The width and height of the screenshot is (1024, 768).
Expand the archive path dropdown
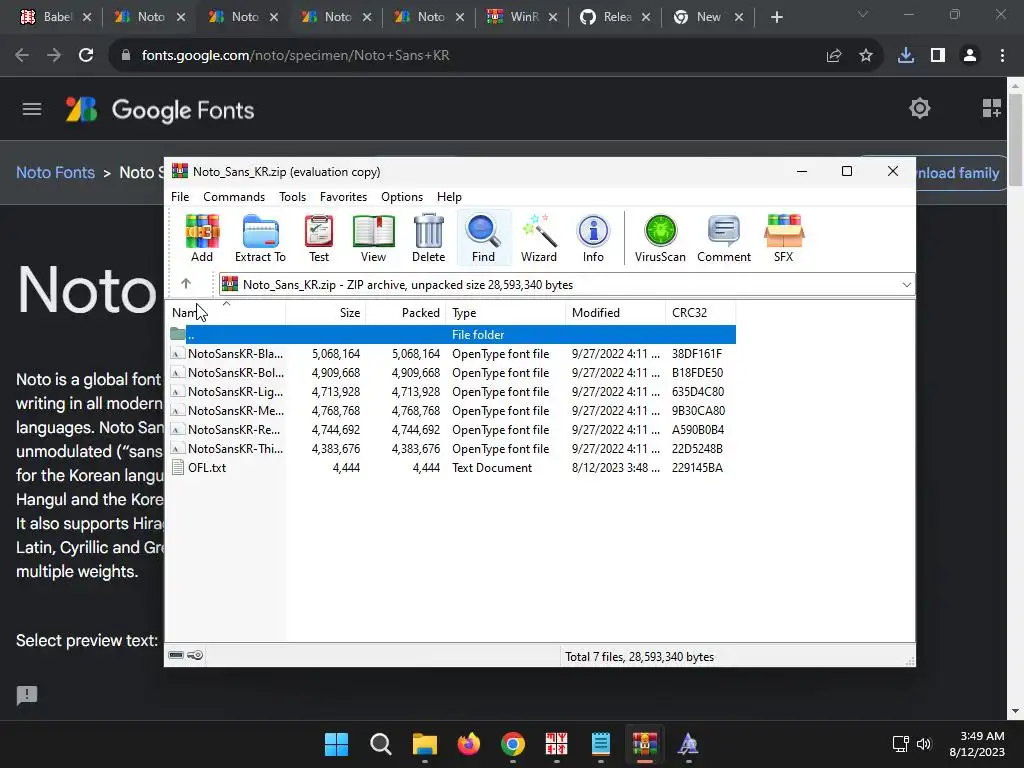point(906,285)
